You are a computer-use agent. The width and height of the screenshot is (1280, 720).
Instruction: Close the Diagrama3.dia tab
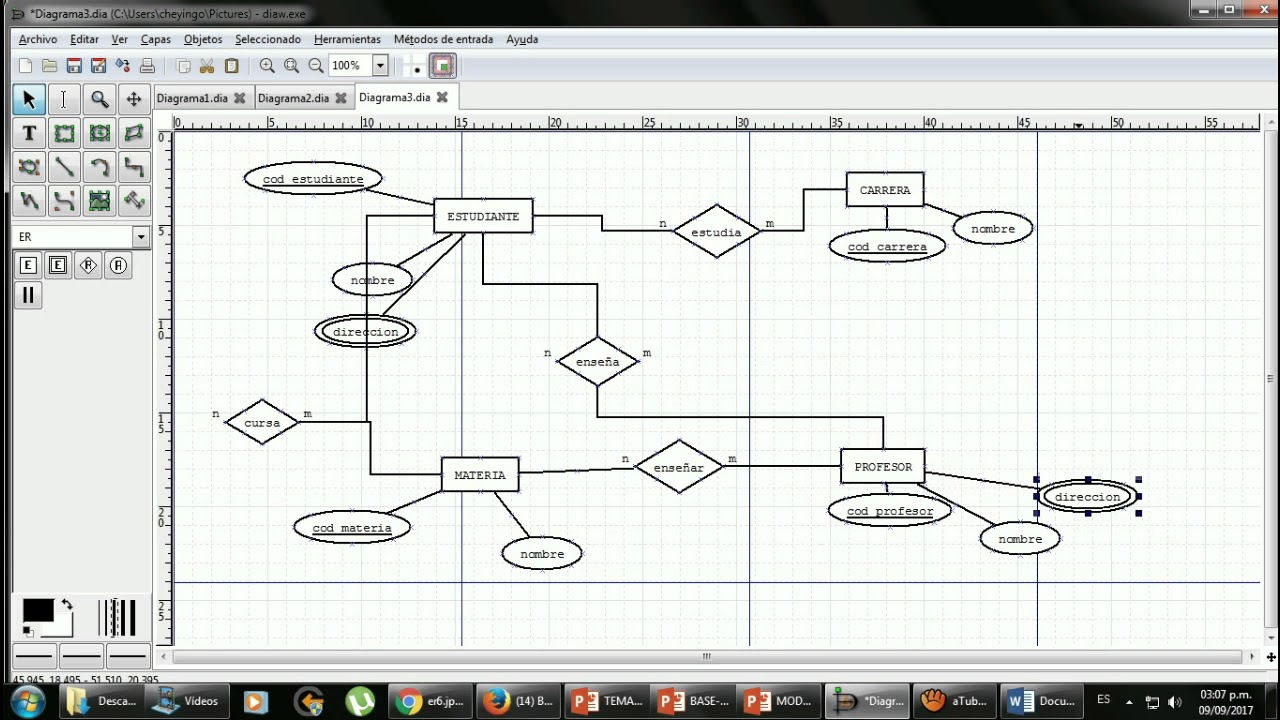(x=442, y=97)
